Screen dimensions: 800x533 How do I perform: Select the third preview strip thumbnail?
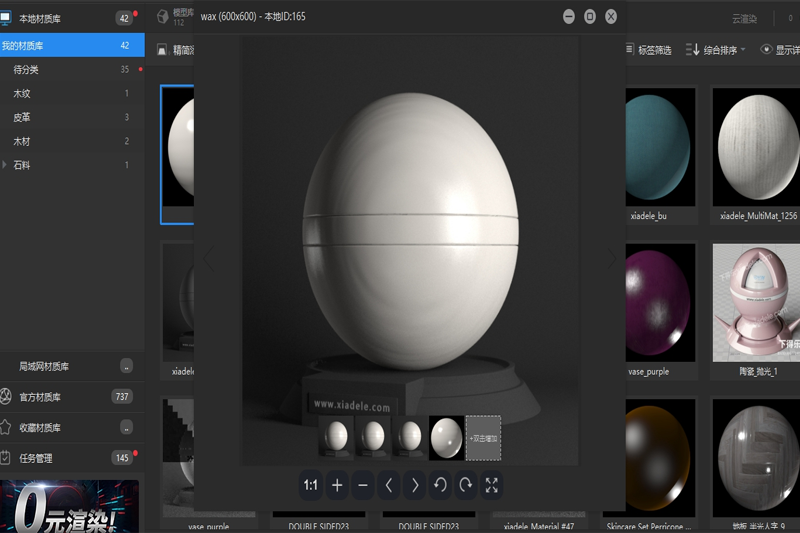pyautogui.click(x=410, y=438)
